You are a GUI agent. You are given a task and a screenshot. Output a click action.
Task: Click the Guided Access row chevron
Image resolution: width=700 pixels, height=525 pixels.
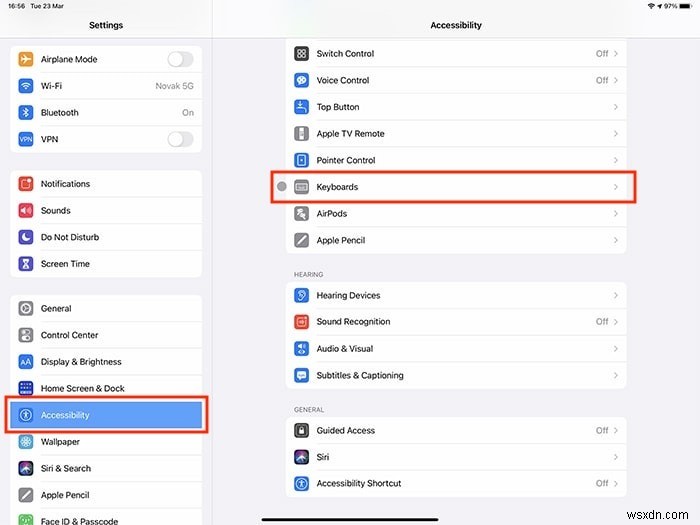click(x=616, y=430)
